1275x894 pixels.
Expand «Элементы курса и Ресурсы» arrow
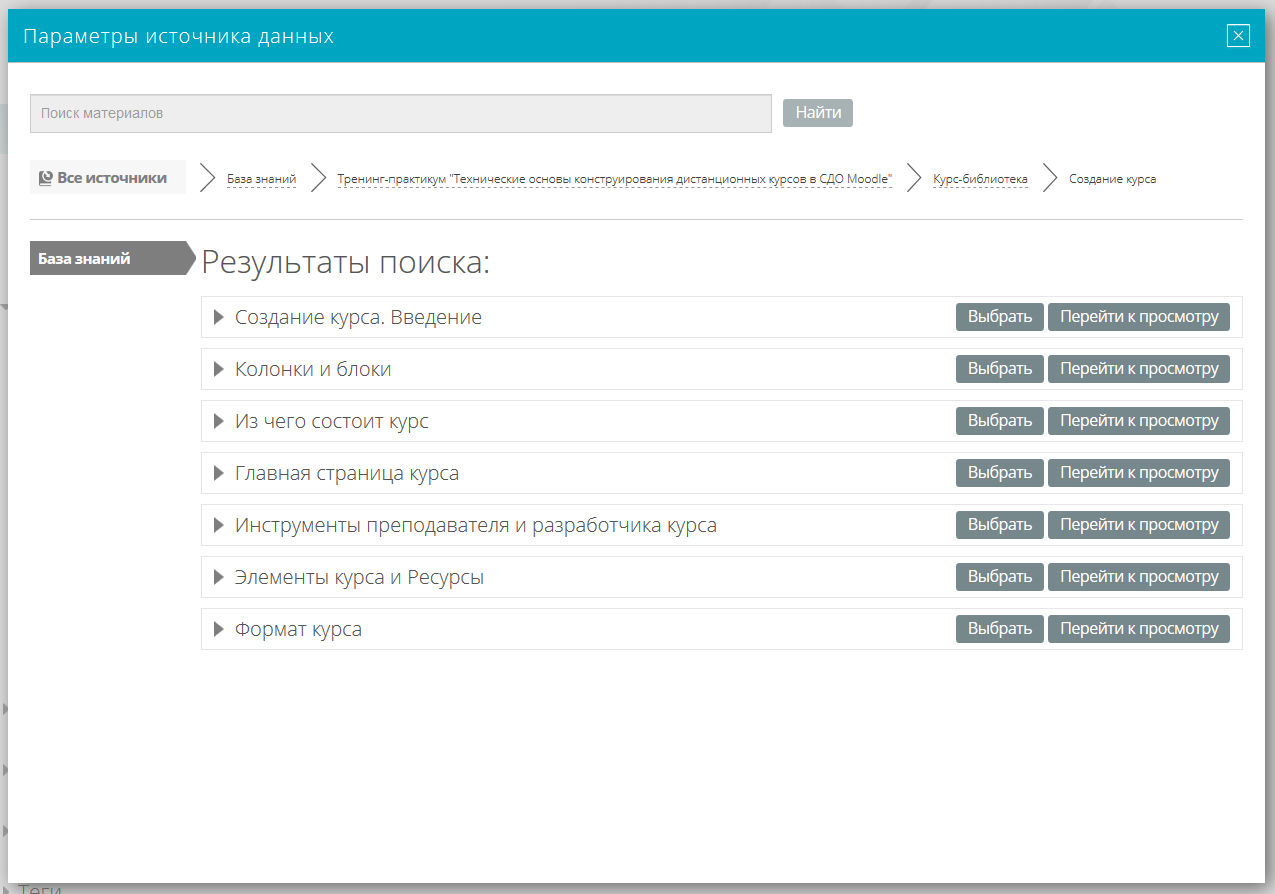point(219,577)
